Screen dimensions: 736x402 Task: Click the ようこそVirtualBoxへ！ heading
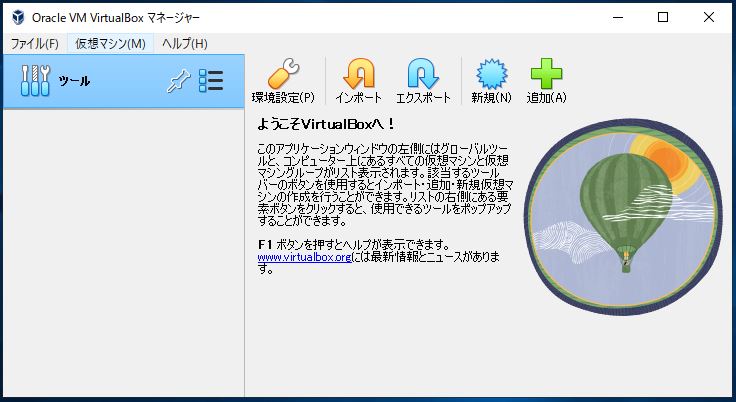click(326, 124)
